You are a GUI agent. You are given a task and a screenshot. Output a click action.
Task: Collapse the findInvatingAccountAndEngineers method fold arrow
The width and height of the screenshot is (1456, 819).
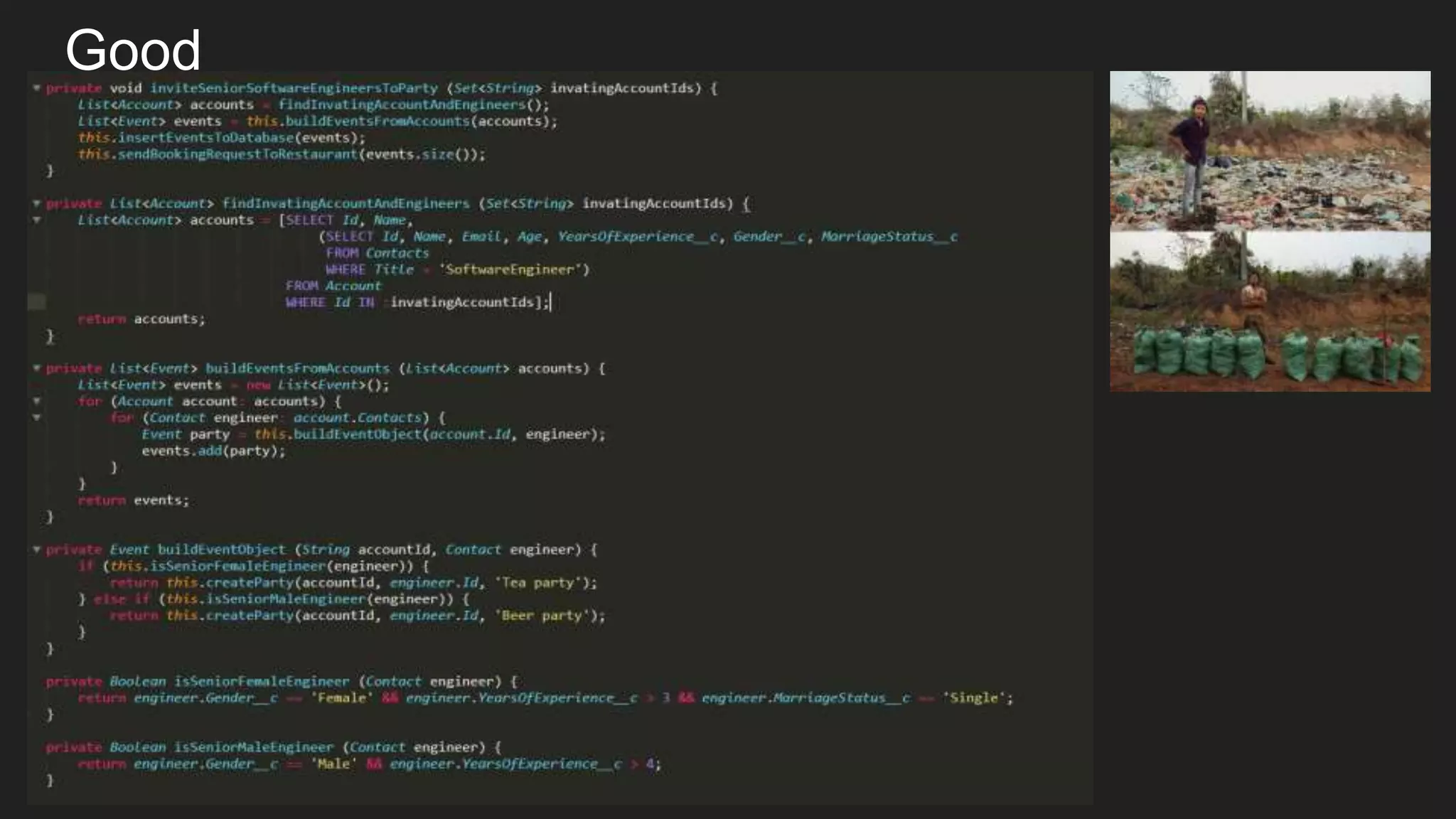click(36, 203)
